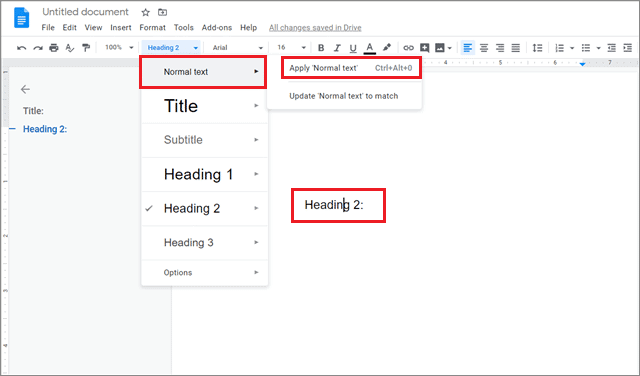The width and height of the screenshot is (640, 376).
Task: Star the Untitled document
Action: [x=145, y=13]
